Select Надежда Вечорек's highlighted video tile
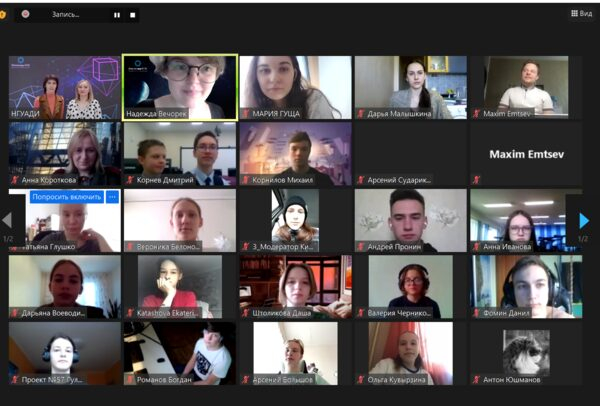The image size is (600, 406). (x=180, y=88)
